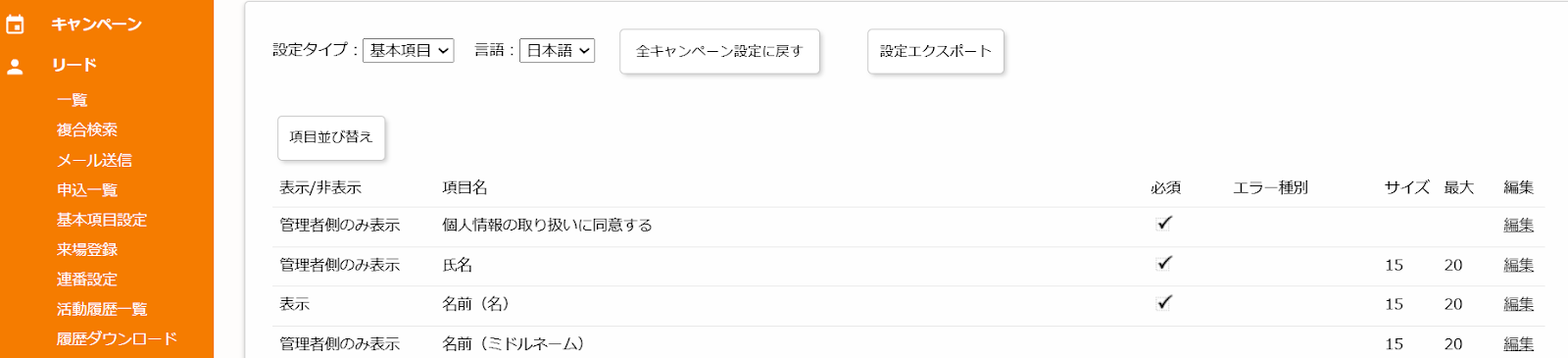Viewport: 1568px width, 358px height.
Task: Click 編集 for 個人情報の取り扱いに同意する
Action: click(1519, 225)
